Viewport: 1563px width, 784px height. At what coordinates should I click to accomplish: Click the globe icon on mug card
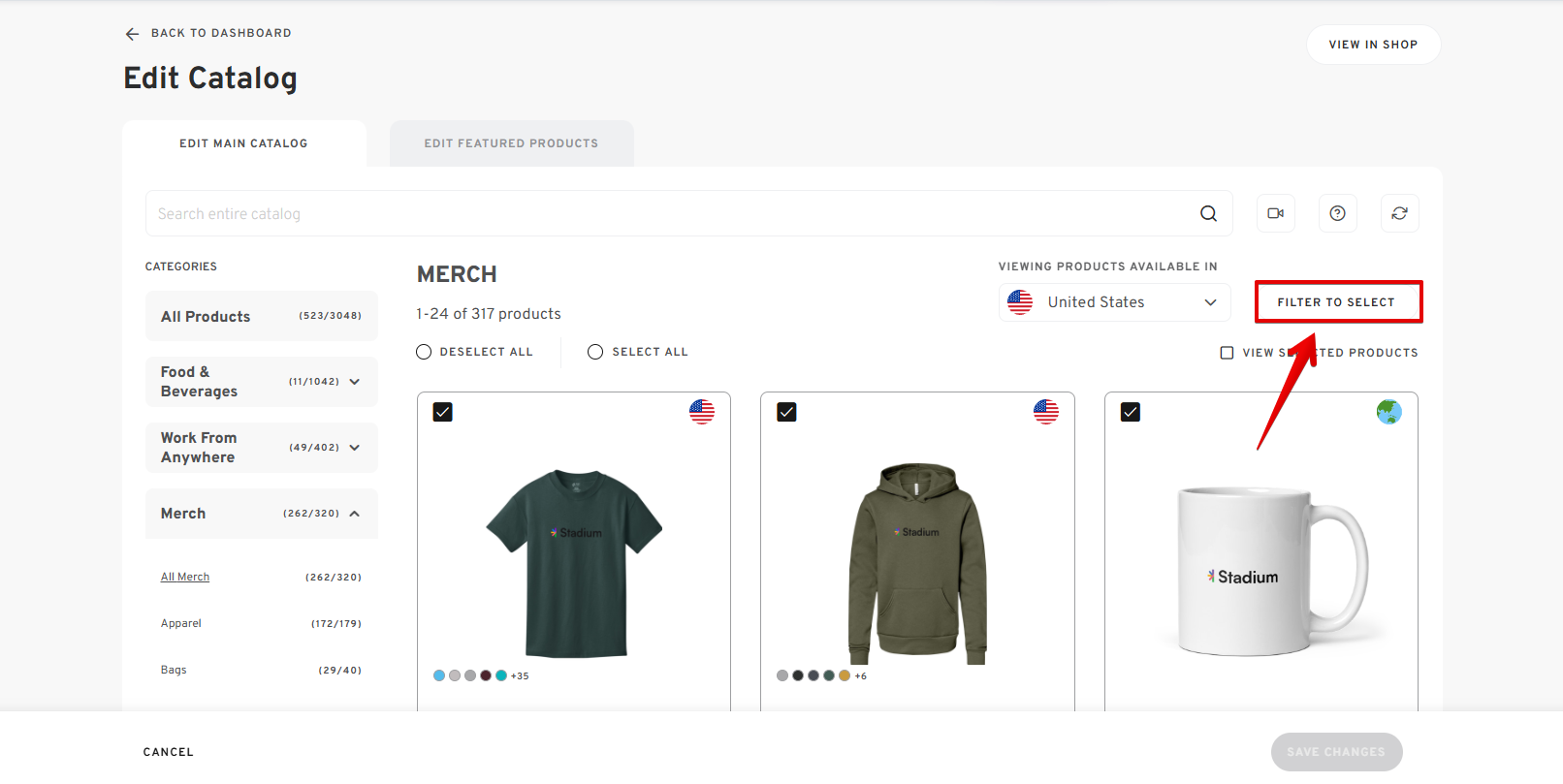tap(1388, 412)
